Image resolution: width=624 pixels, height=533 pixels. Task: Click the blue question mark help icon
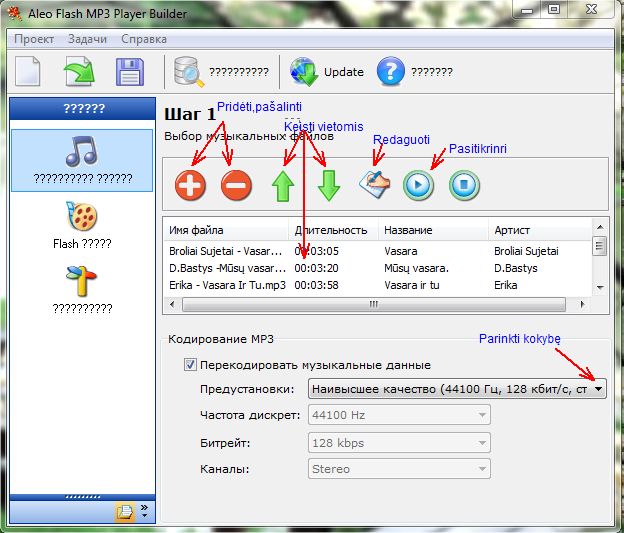(390, 72)
